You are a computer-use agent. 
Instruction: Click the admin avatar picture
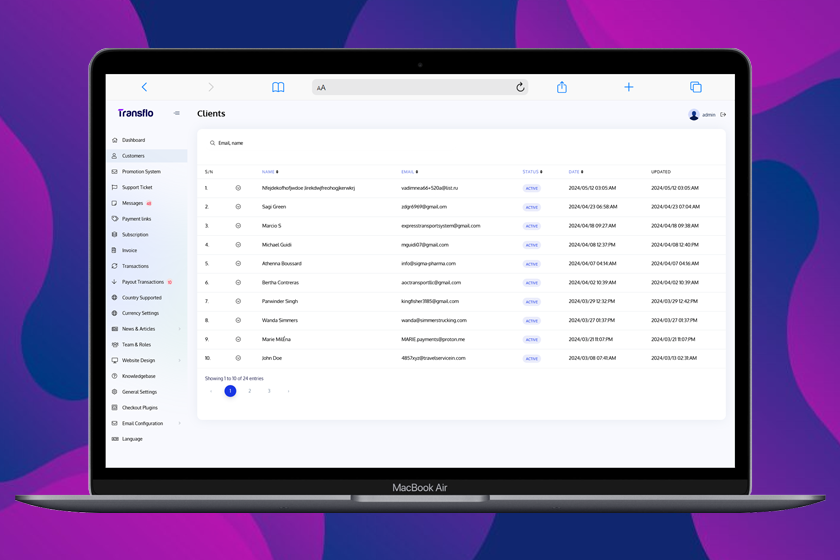[693, 115]
